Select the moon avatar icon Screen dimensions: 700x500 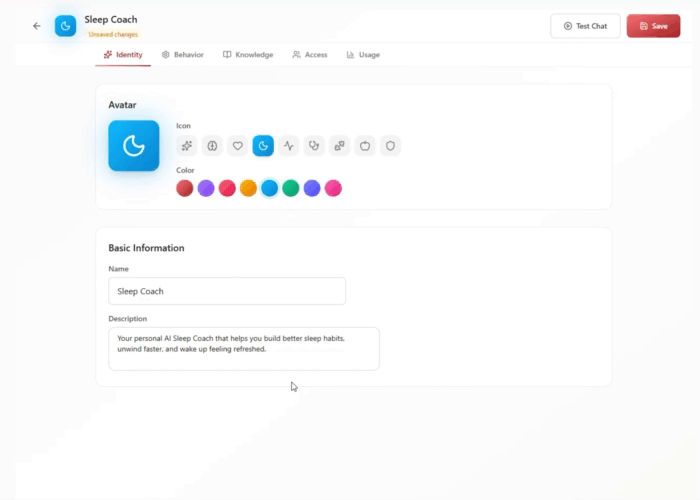pyautogui.click(x=263, y=146)
